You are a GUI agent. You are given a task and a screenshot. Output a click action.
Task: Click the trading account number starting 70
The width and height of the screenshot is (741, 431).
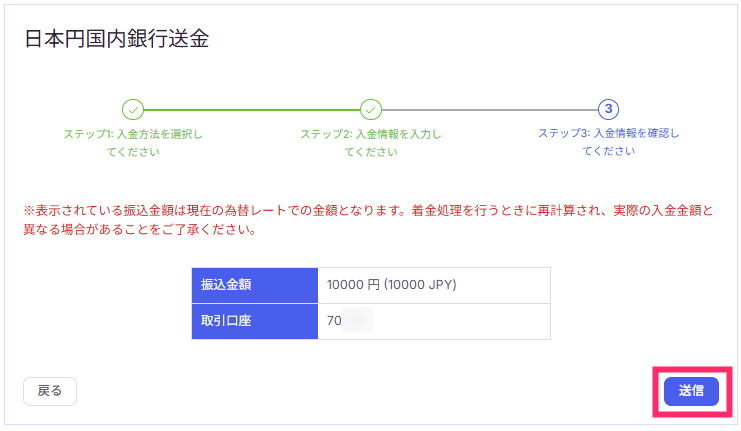click(x=350, y=320)
